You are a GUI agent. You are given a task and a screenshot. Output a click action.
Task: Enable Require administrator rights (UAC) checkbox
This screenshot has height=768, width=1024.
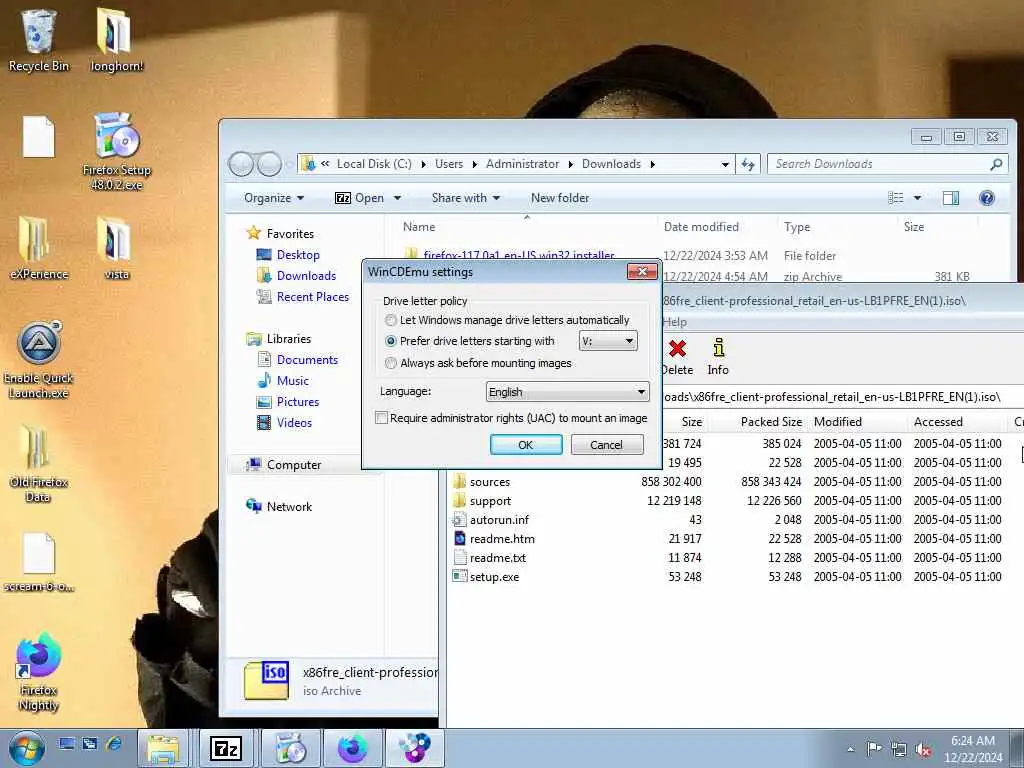(x=382, y=418)
